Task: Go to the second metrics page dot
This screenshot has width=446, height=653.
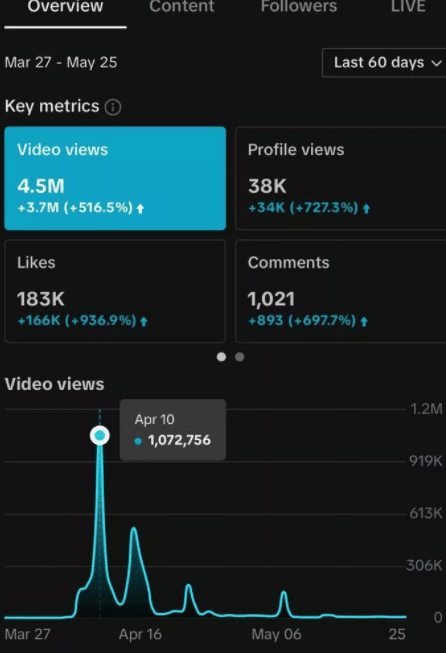Action: [x=239, y=357]
